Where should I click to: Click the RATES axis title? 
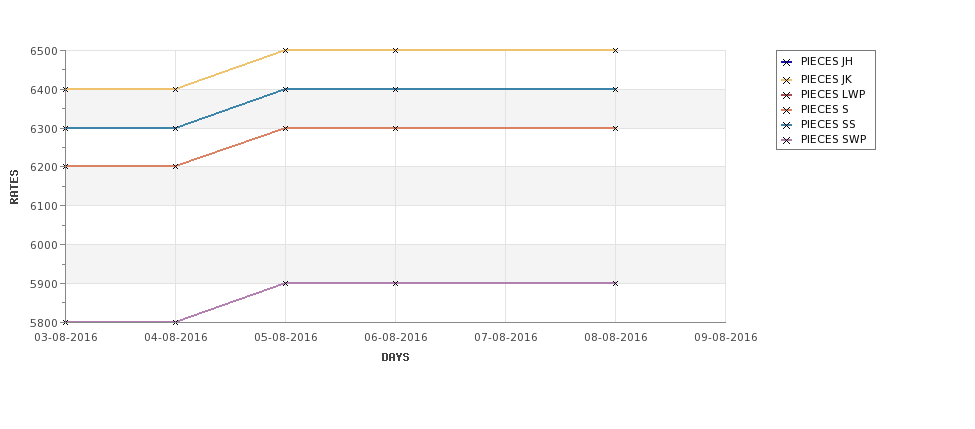point(14,187)
